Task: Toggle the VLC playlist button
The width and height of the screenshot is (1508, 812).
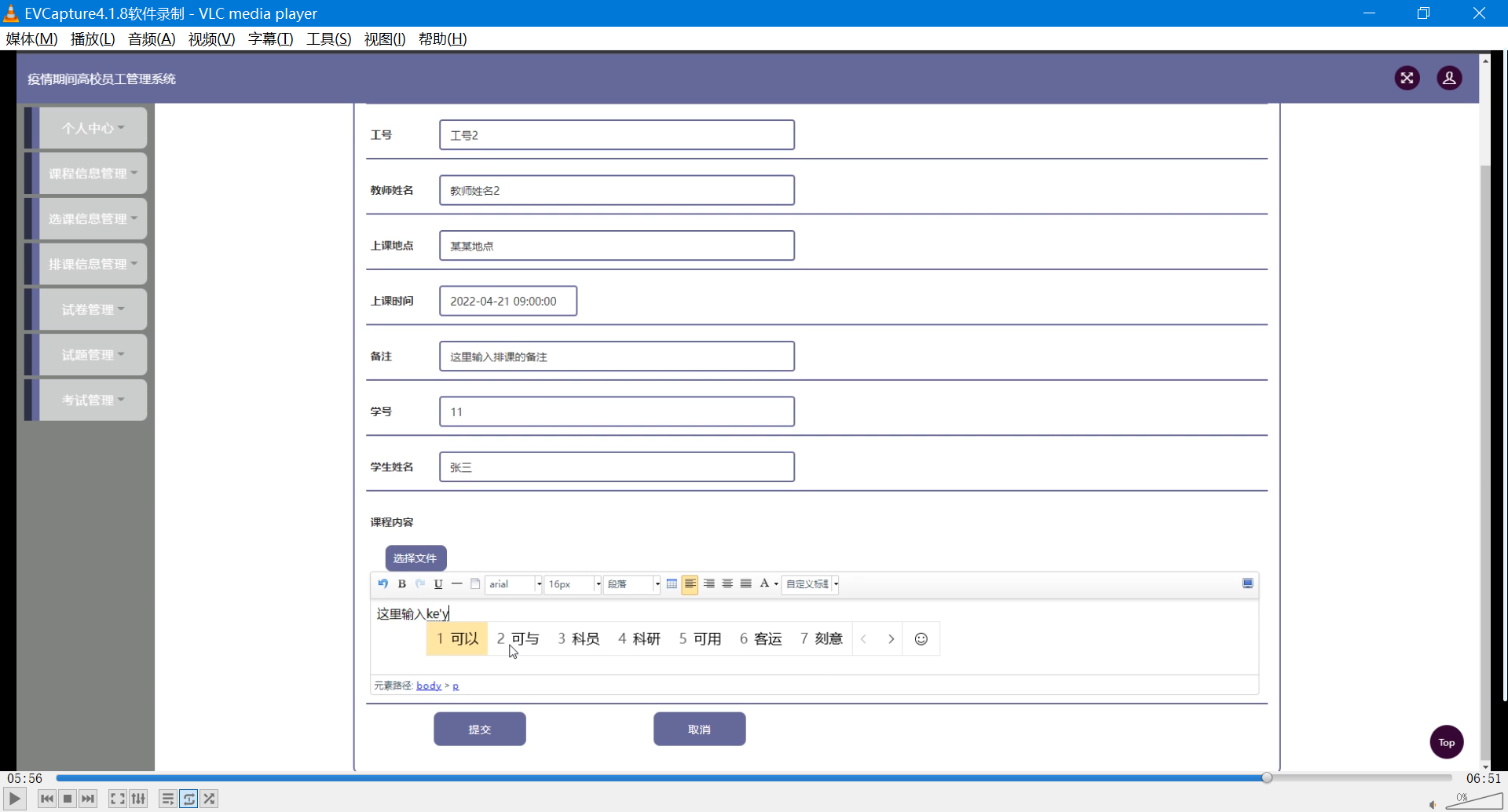Action: 168,799
